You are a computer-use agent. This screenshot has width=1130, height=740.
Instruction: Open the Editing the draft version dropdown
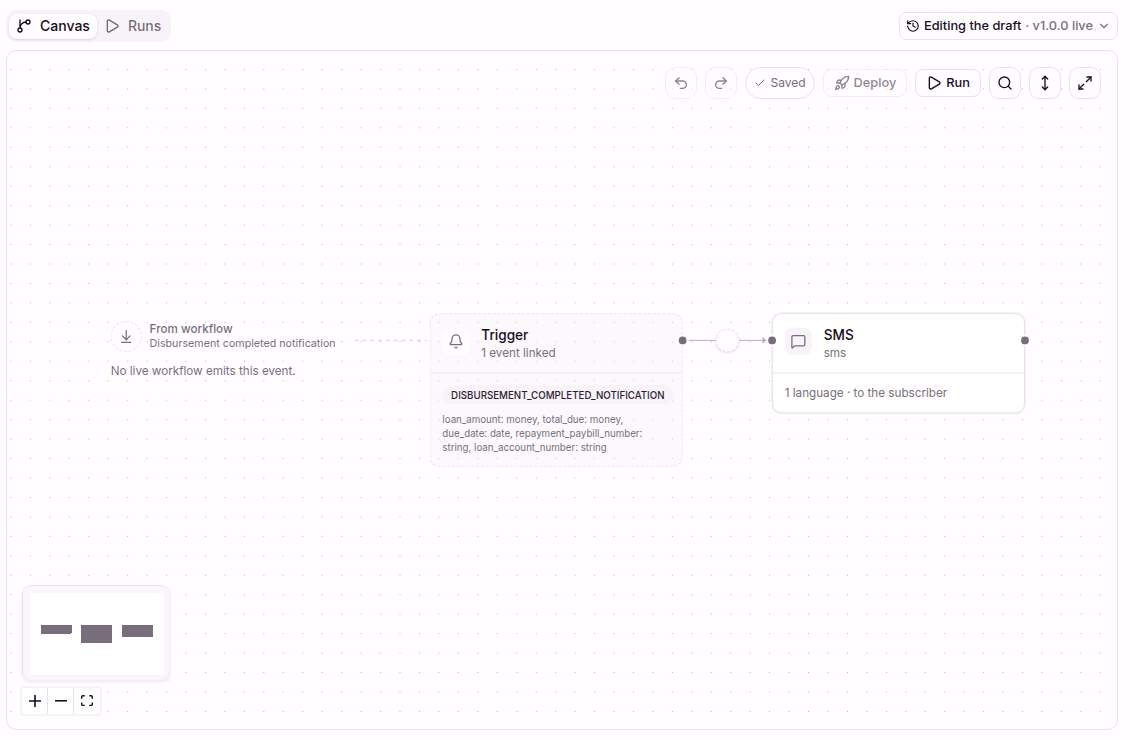[x=1007, y=26]
